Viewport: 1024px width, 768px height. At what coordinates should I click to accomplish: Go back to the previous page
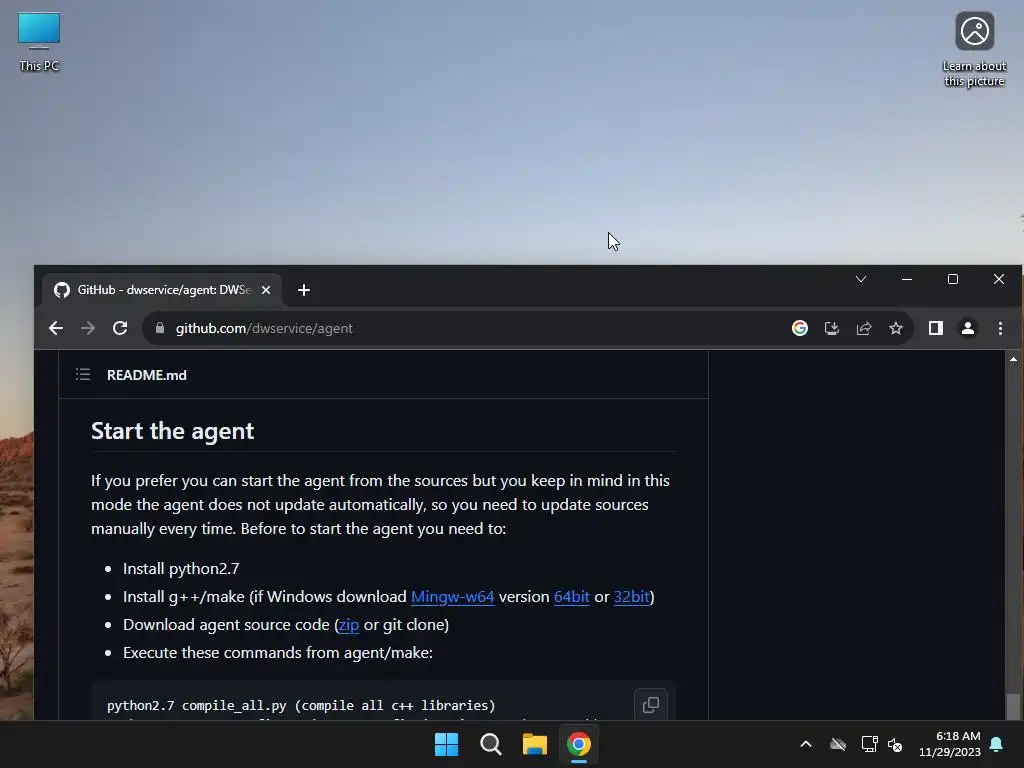coord(56,328)
